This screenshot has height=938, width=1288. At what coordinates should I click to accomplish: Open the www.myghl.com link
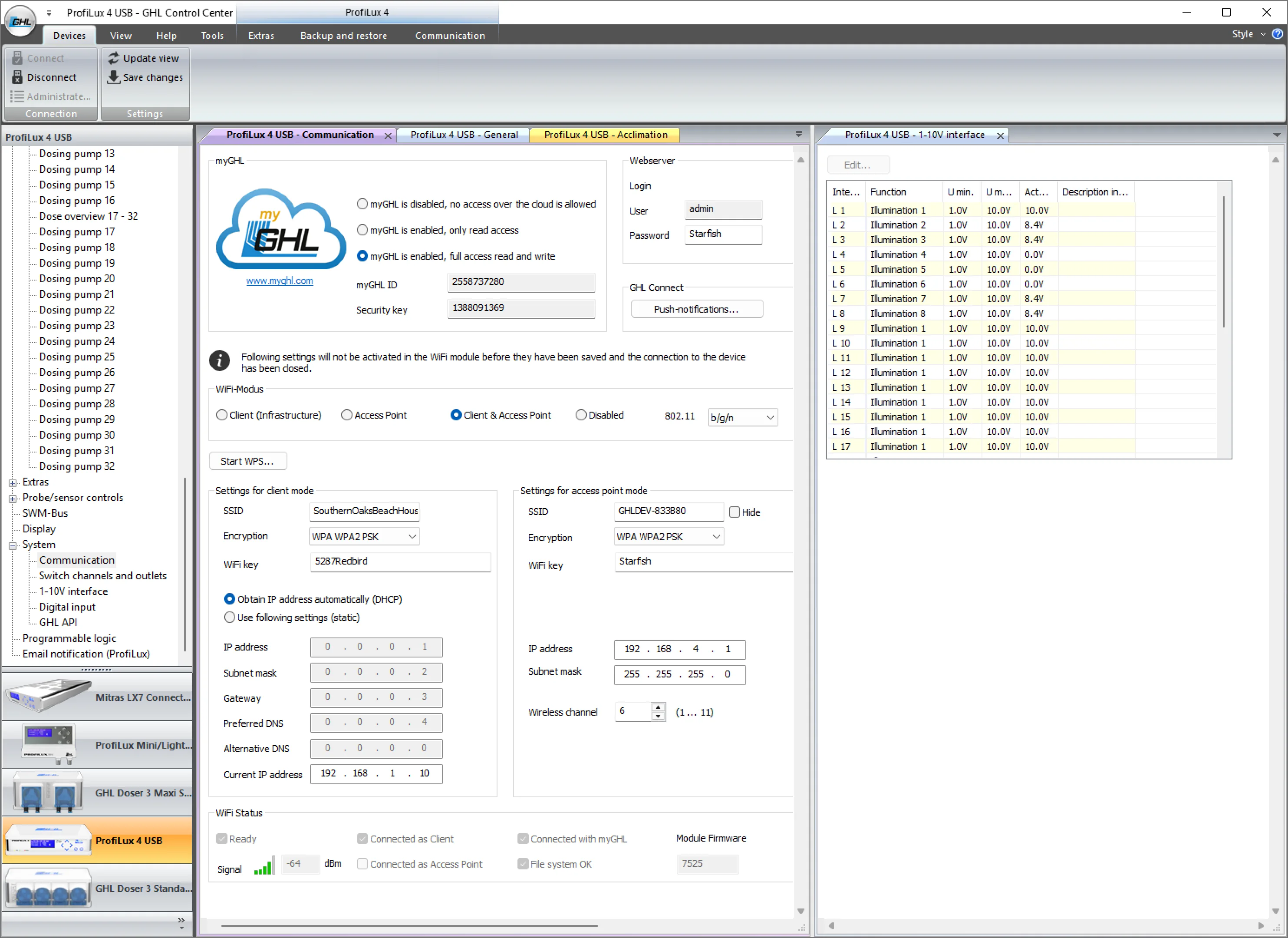[279, 281]
